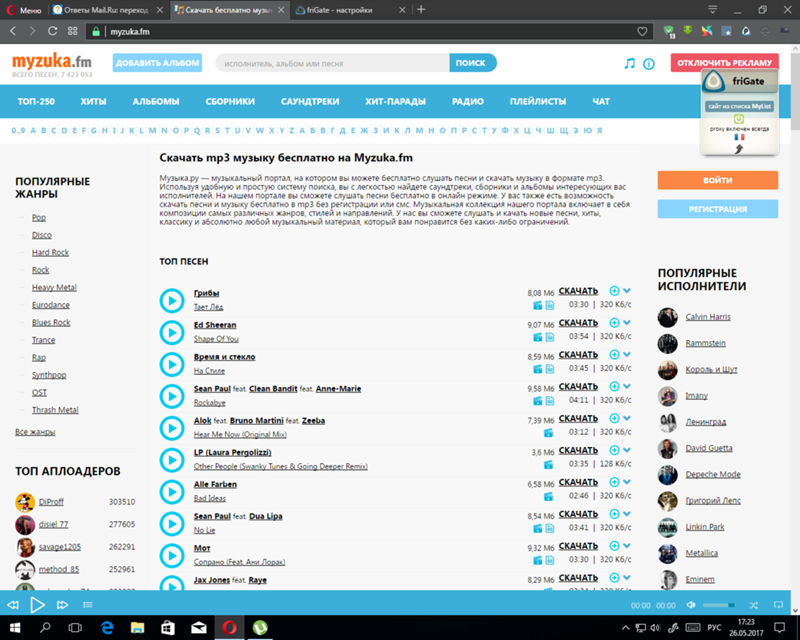This screenshot has width=800, height=640.
Task: Expand options chevron for Bad Ideas track
Action: [x=627, y=482]
